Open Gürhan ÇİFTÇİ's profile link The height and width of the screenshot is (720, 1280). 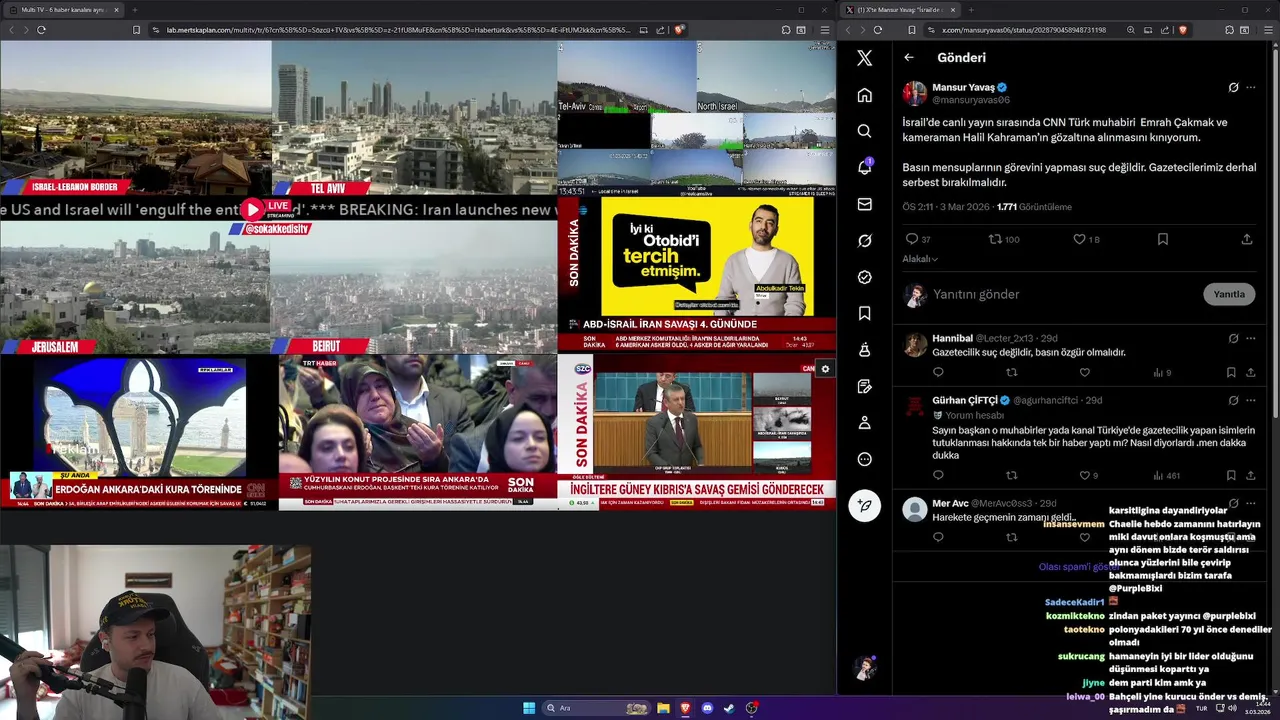pyautogui.click(x=965, y=400)
